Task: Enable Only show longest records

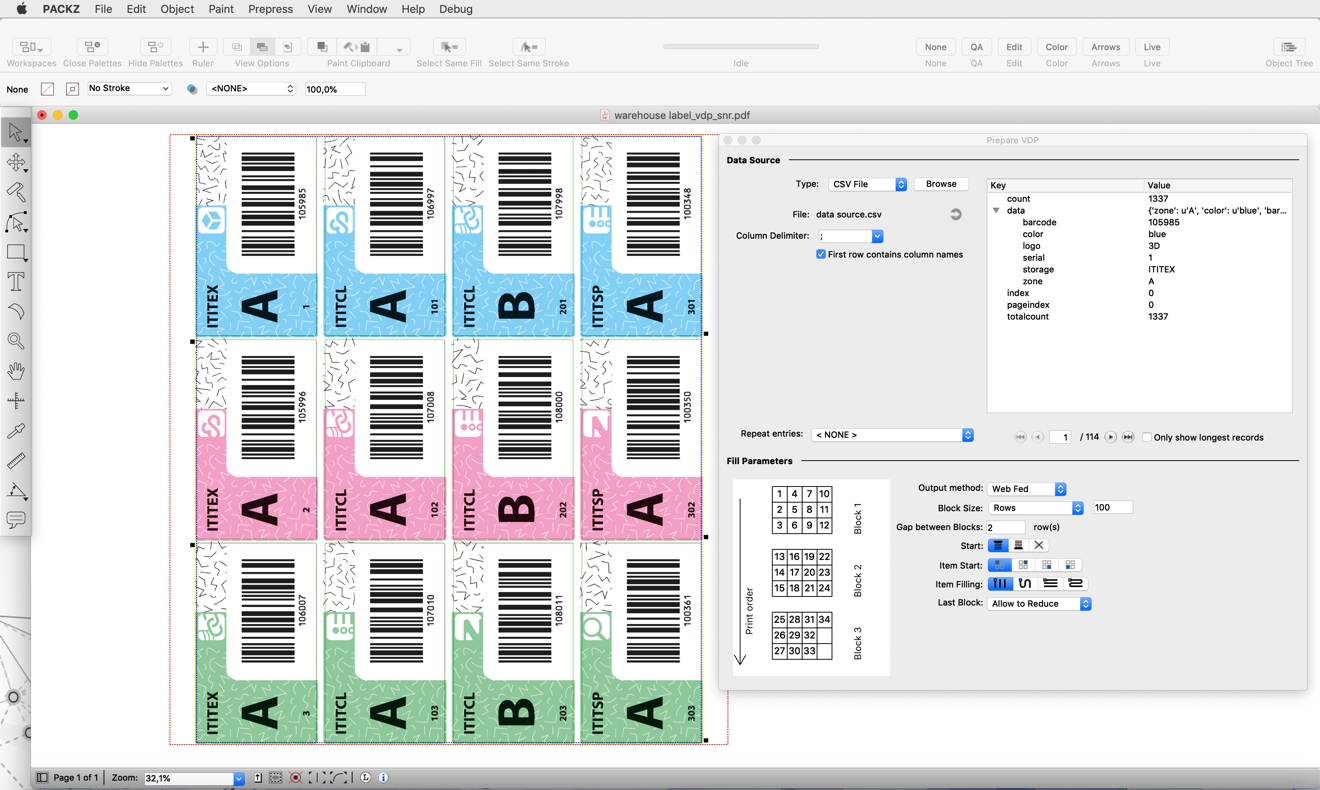Action: [1147, 437]
